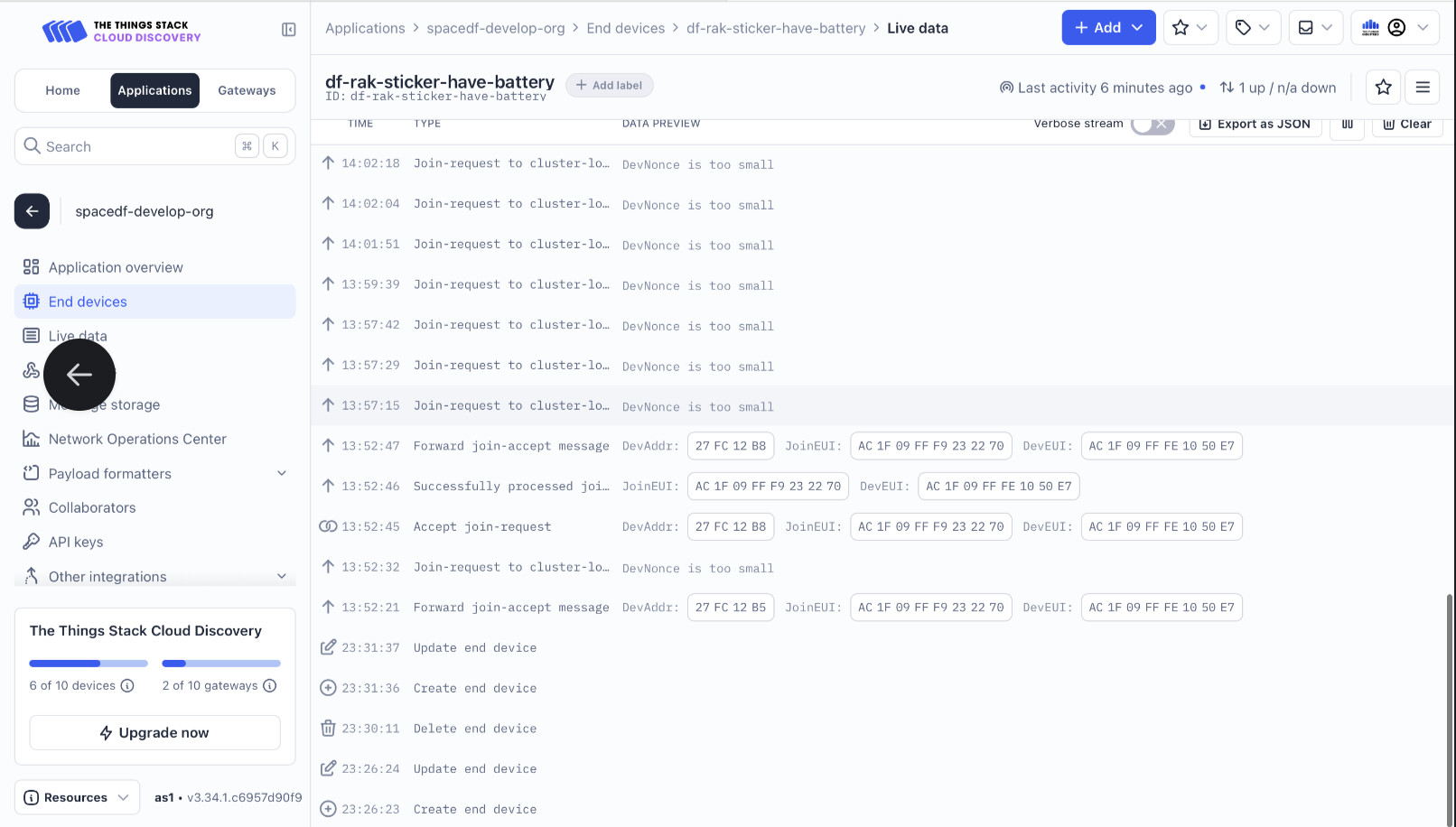Star the device df-rak-sticker-have-battery

pyautogui.click(x=1383, y=88)
